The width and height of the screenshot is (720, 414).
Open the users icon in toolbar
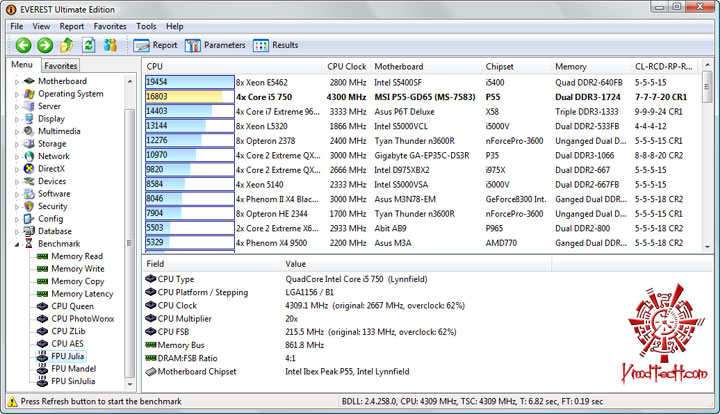[x=110, y=45]
